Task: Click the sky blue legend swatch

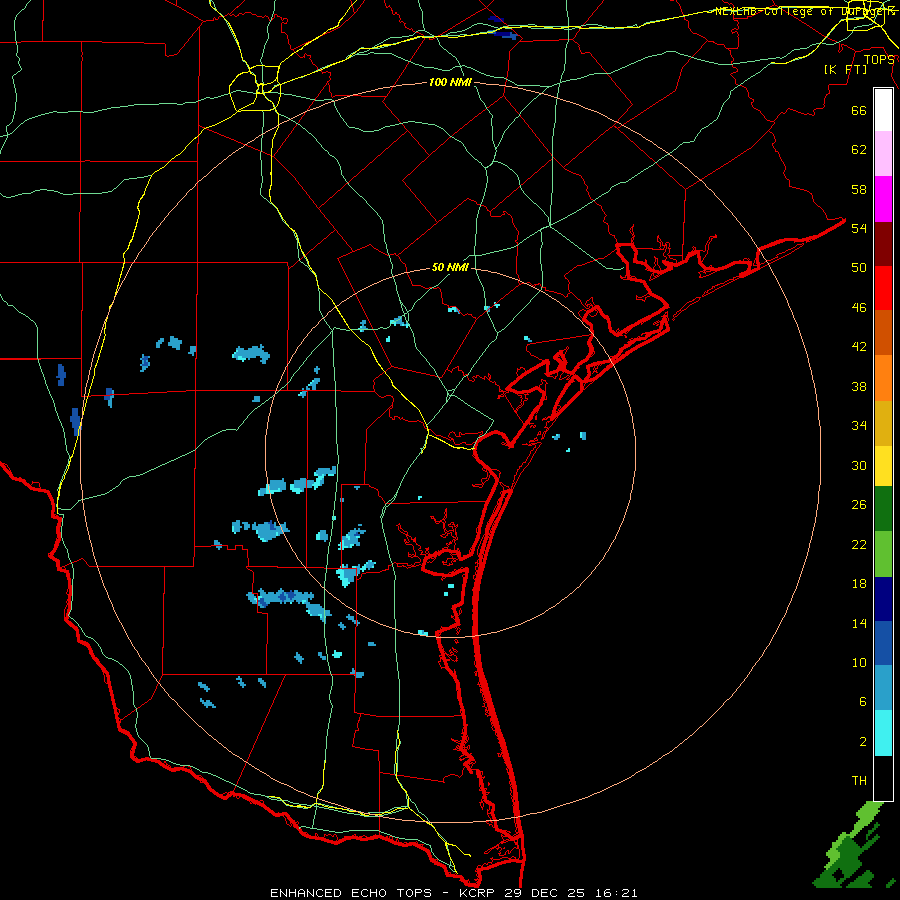Action: (x=883, y=688)
